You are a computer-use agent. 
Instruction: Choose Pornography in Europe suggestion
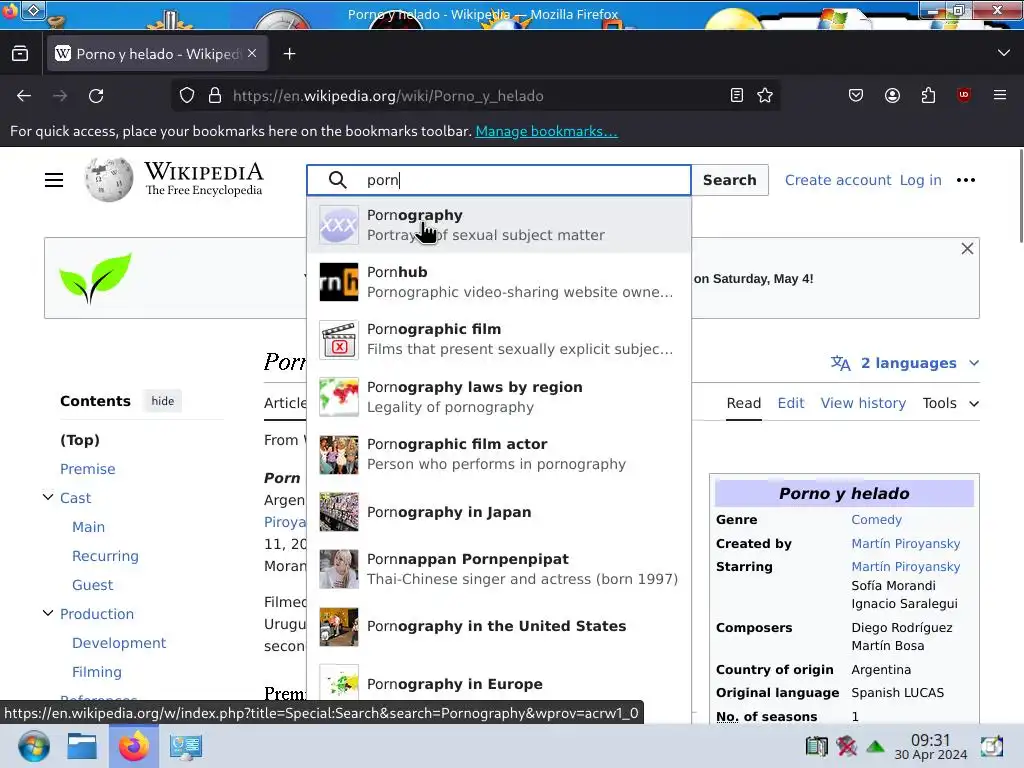499,684
